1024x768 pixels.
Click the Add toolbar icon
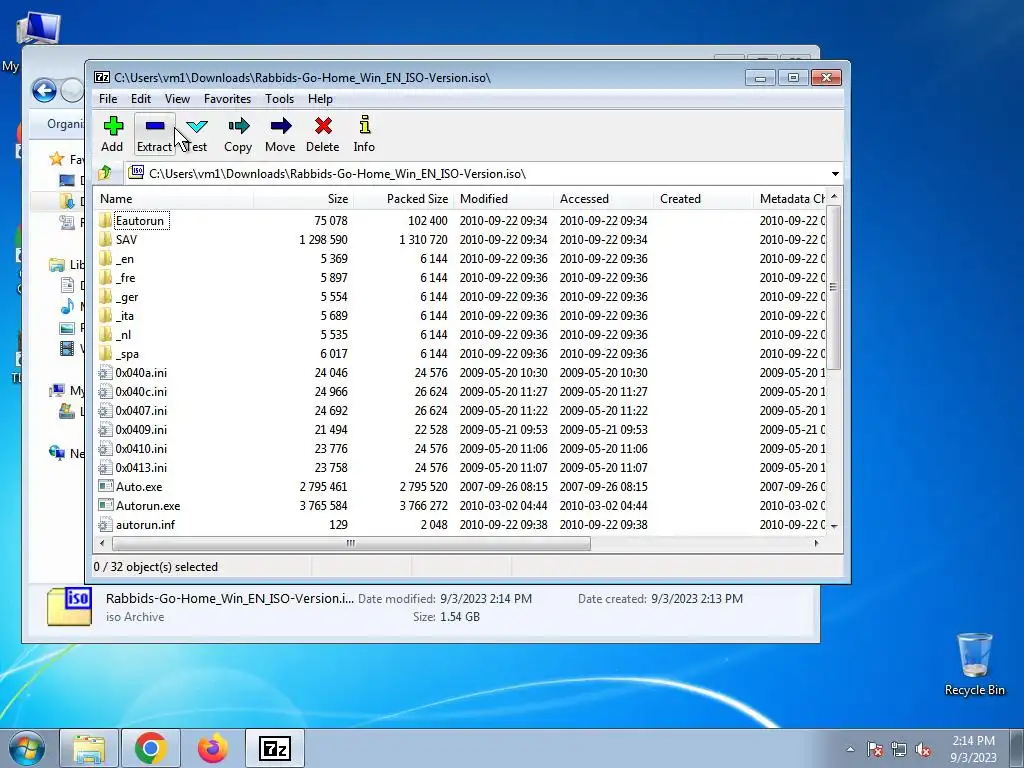[112, 134]
